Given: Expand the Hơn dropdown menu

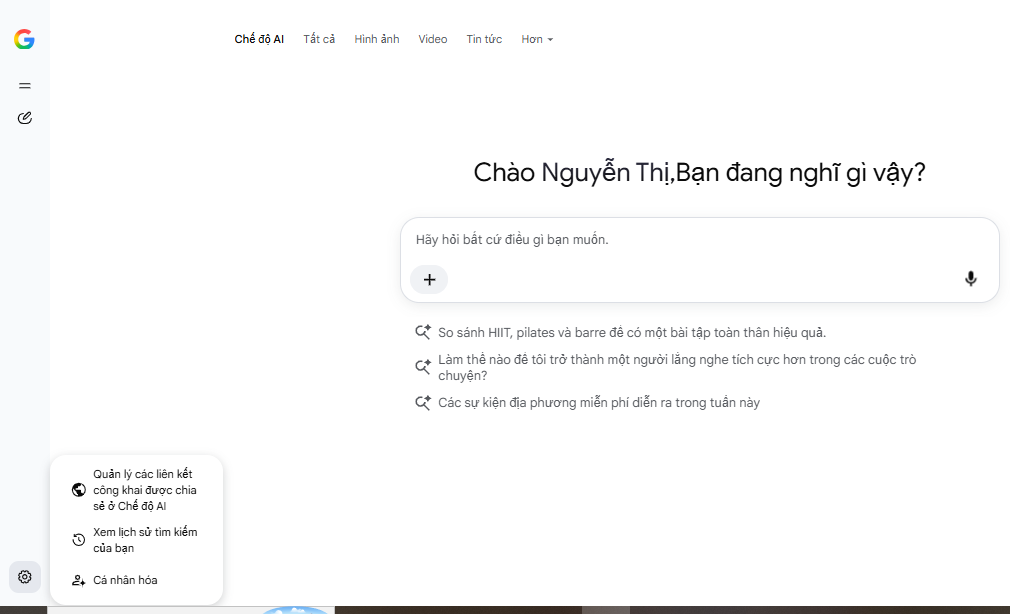Looking at the screenshot, I should 537,39.
